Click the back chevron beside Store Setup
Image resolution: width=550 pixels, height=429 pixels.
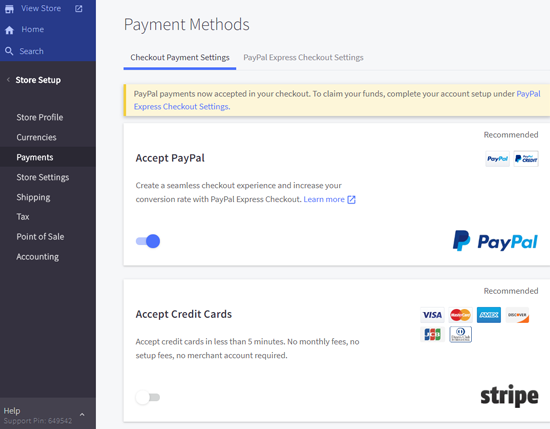pyautogui.click(x=8, y=80)
